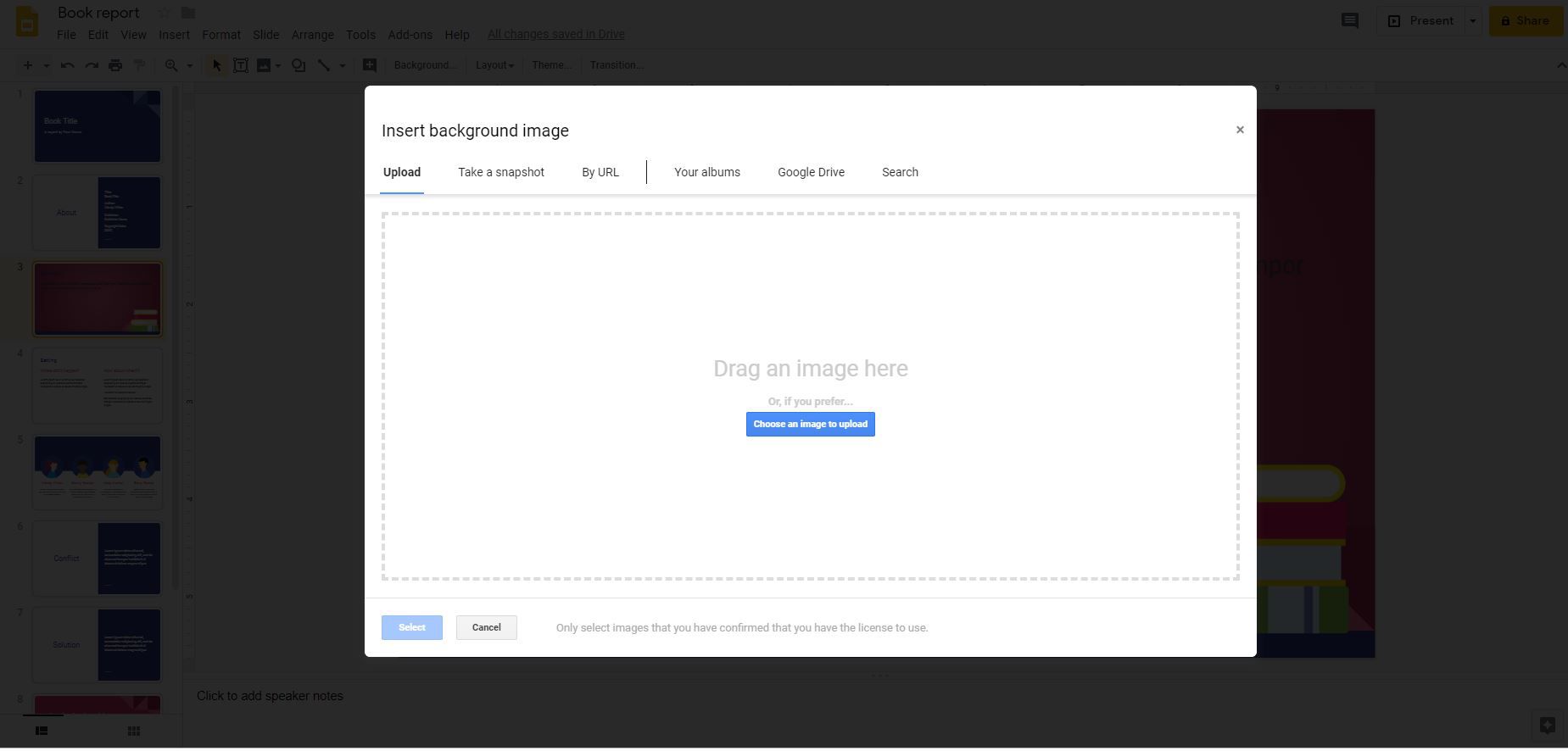
Task: Click the Present button
Action: (x=1420, y=21)
